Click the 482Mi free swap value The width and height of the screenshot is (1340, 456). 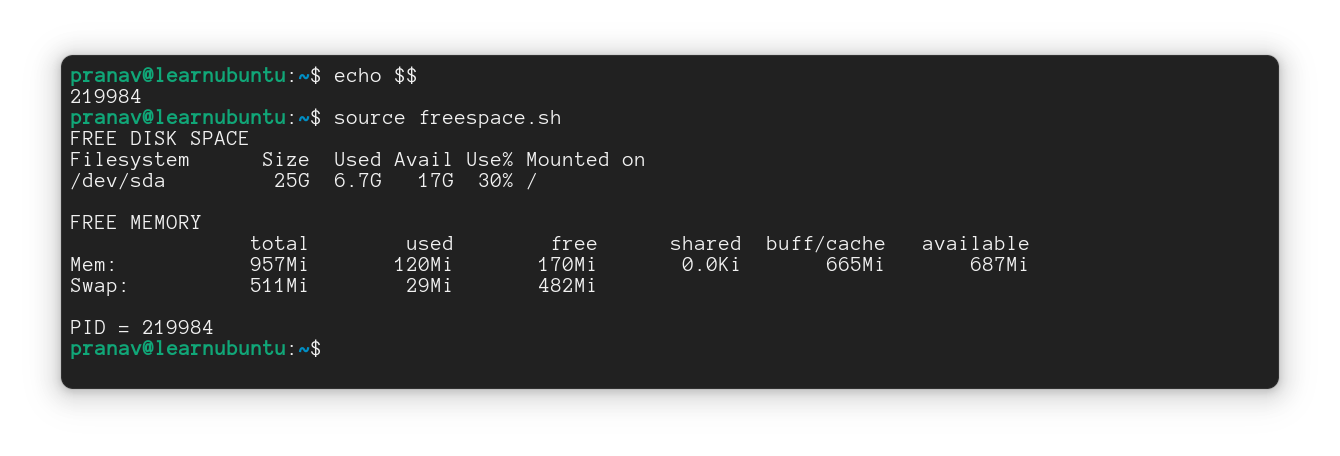(568, 286)
